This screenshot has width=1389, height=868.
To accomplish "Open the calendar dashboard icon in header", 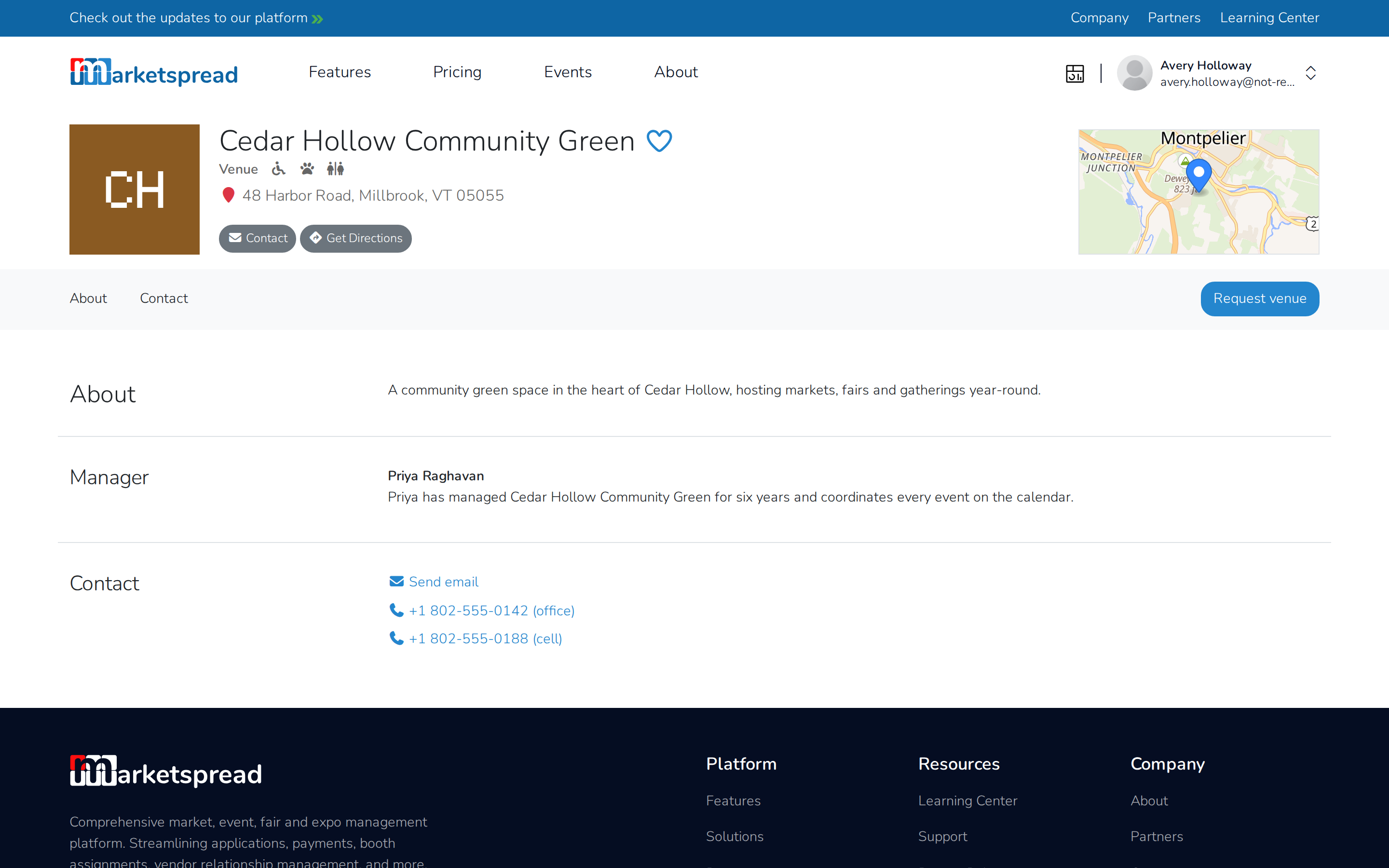I will pos(1075,73).
